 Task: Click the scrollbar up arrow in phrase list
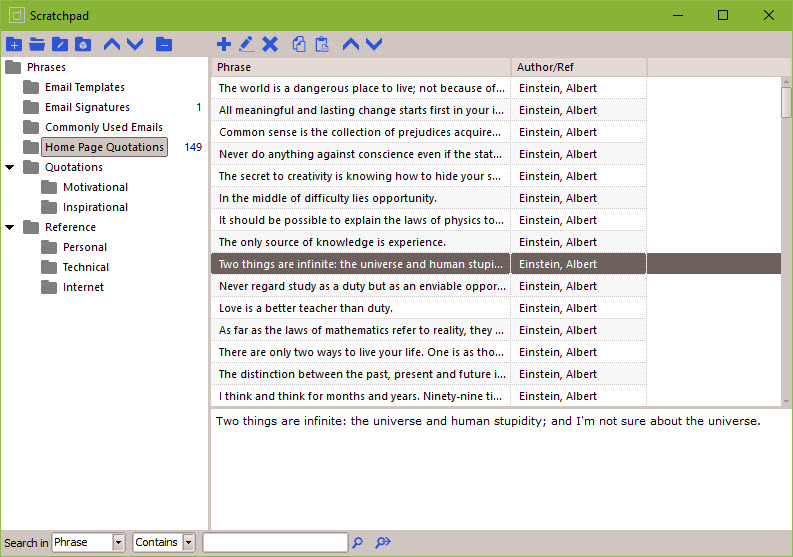point(786,82)
